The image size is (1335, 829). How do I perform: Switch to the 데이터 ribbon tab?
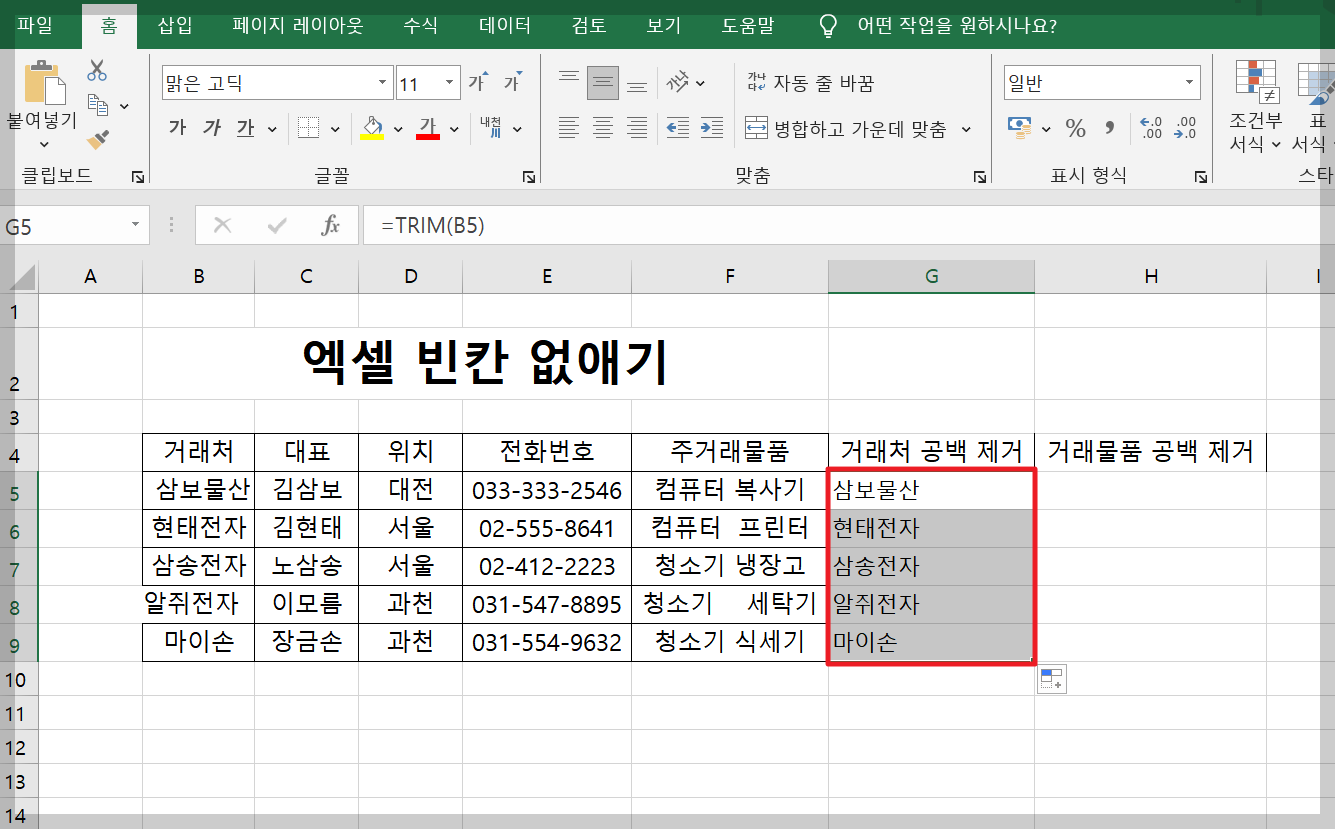coord(505,27)
